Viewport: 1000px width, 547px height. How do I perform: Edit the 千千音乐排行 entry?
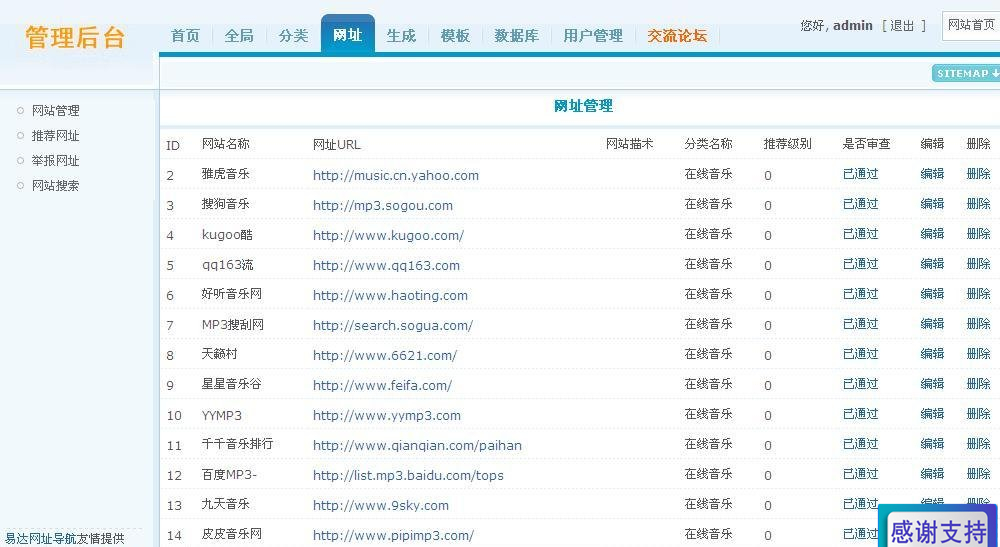coord(932,443)
